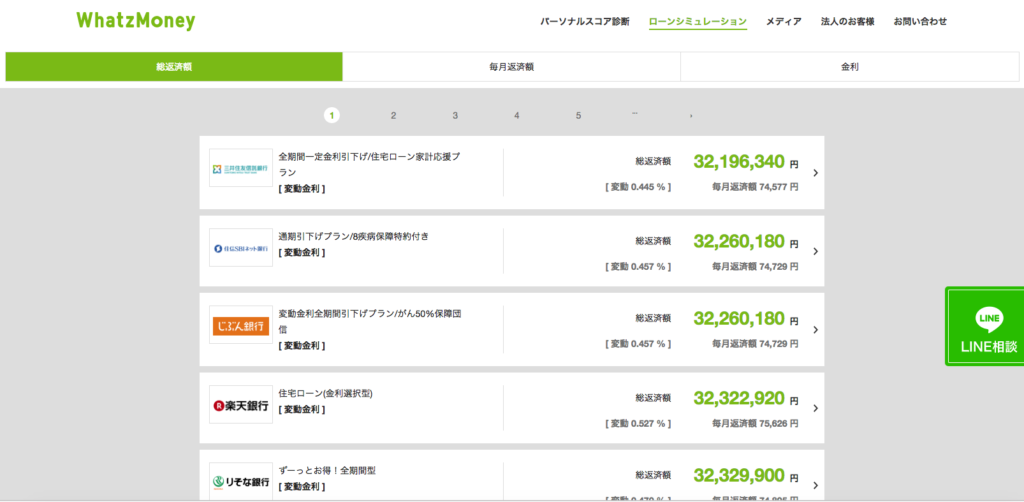Viewport: 1024px width, 502px height.
Task: Expand chevron on 住信SBIネット銀行 row
Action: tap(816, 251)
